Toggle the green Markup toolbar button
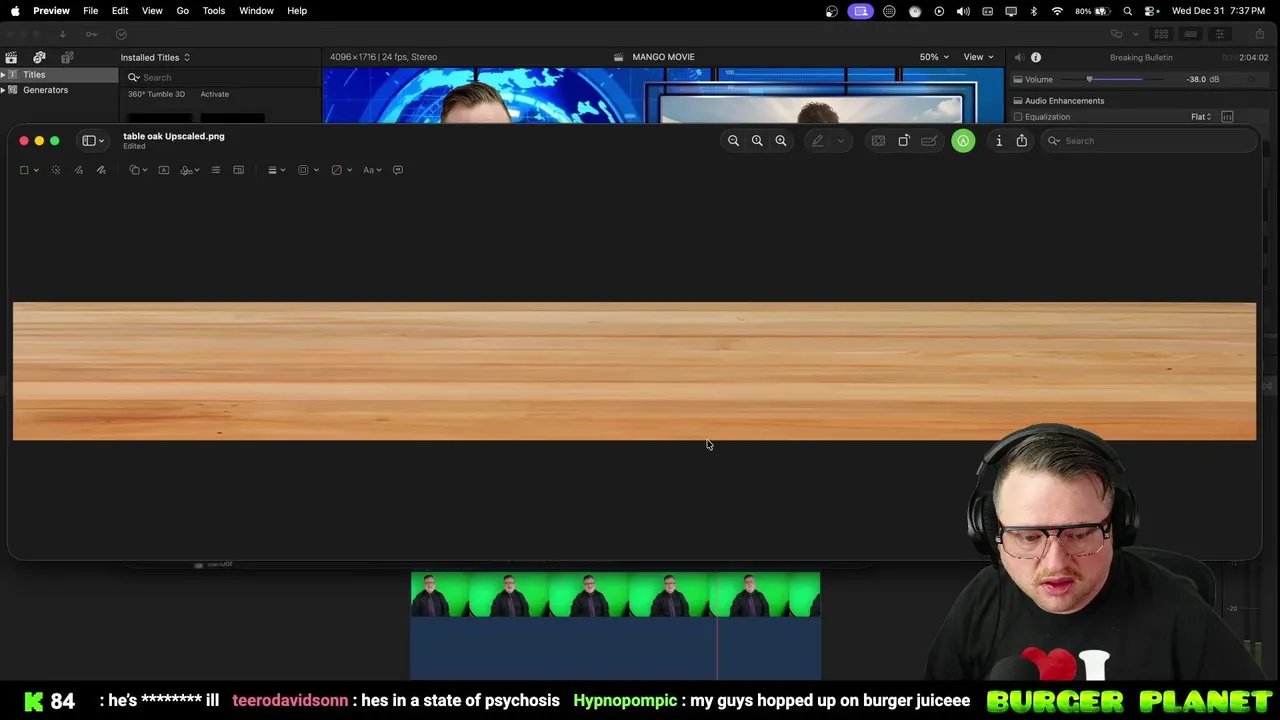This screenshot has height=720, width=1280. [963, 141]
